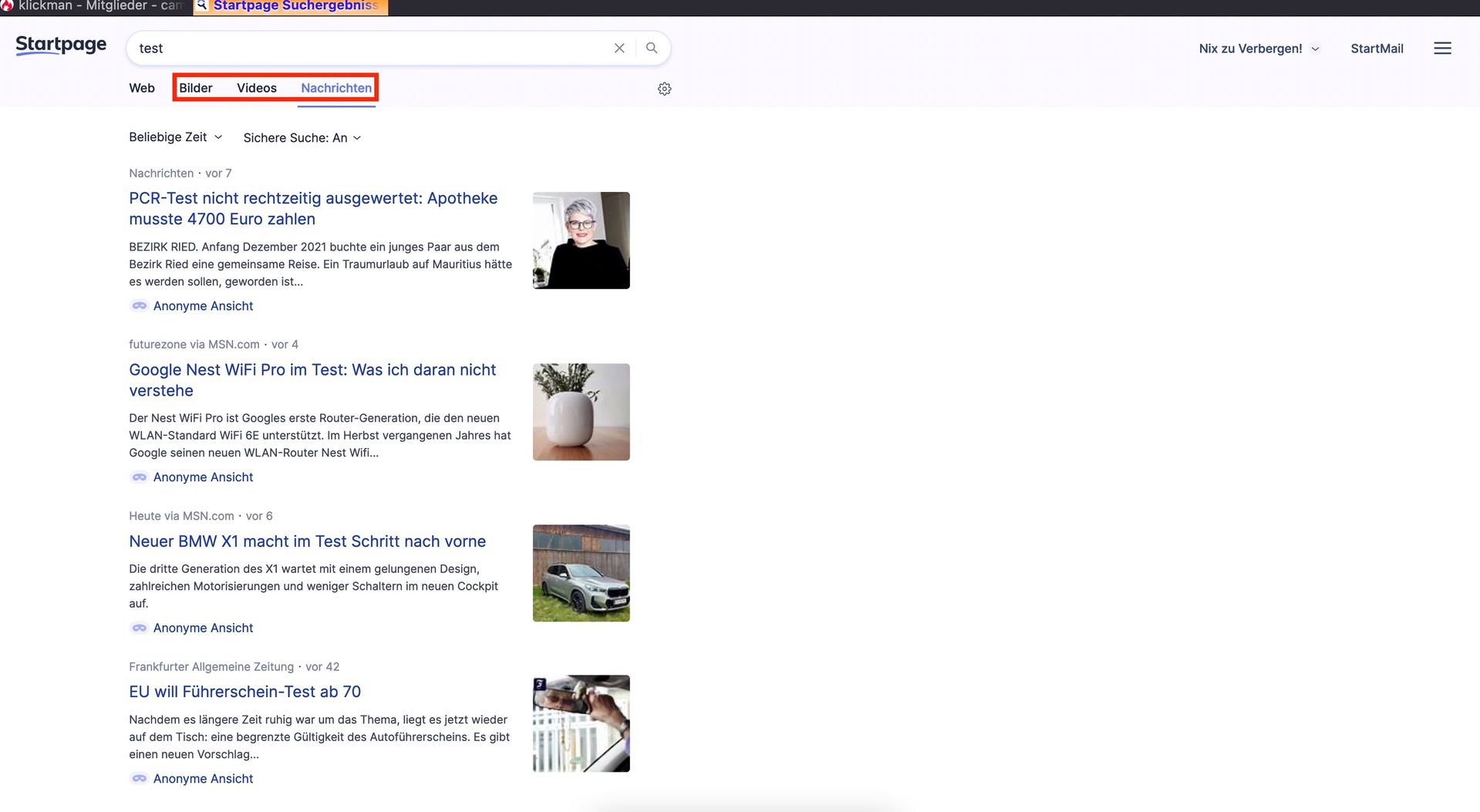
Task: Click the search input field containing test
Action: pos(370,48)
